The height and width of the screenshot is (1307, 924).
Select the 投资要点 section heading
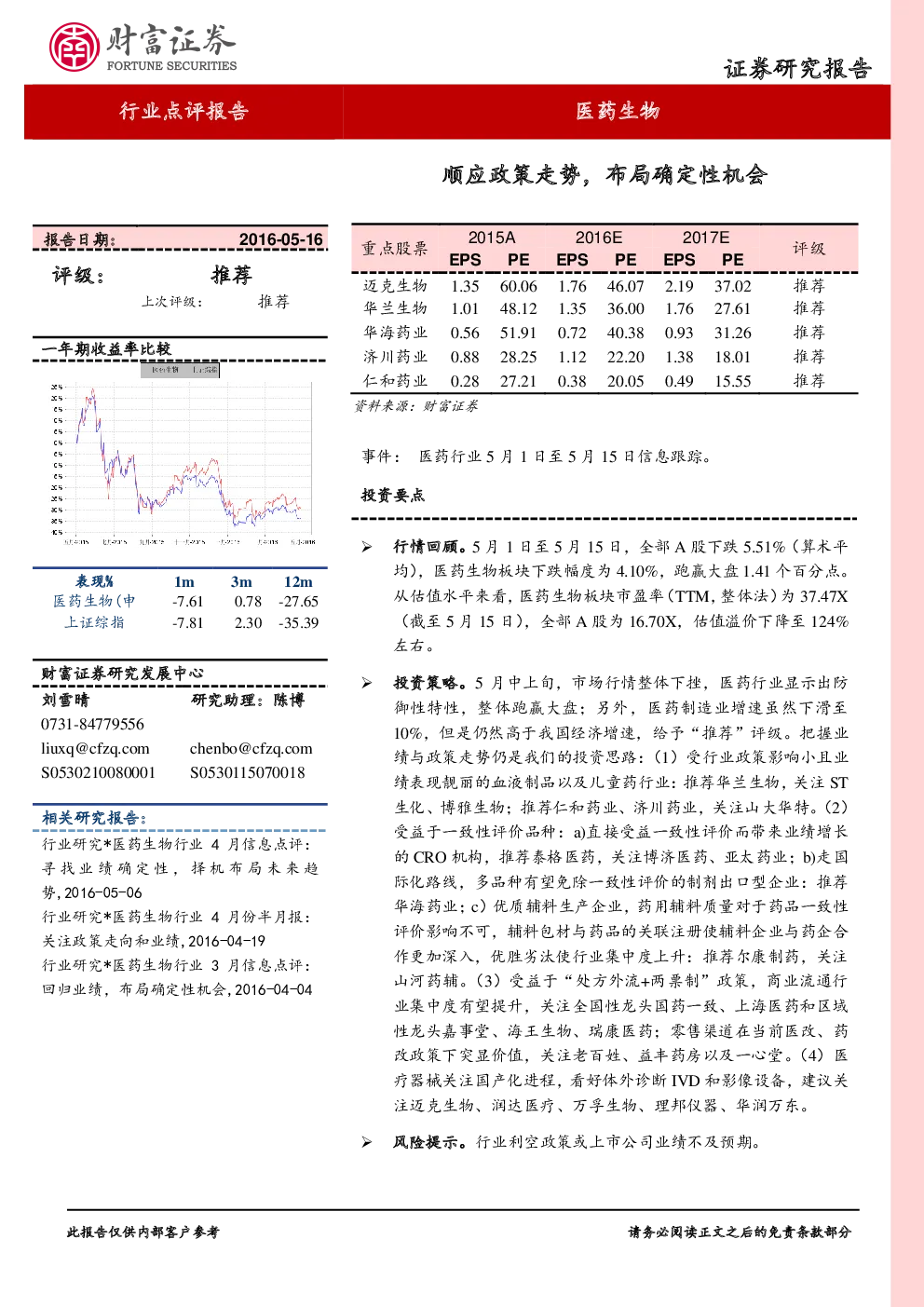coord(393,496)
